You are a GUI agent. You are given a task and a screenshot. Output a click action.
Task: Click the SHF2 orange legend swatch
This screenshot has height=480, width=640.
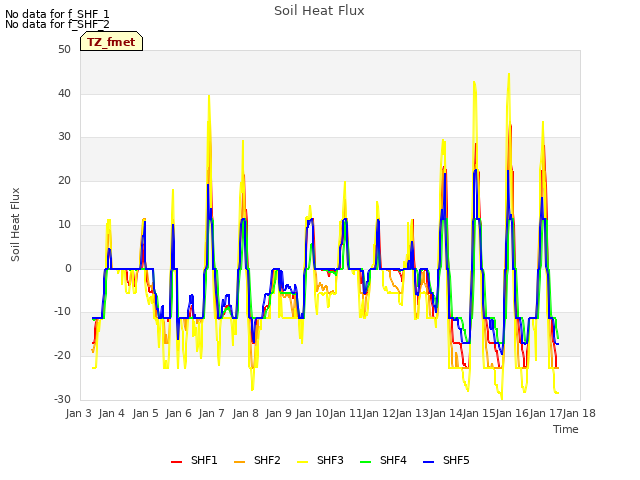pyautogui.click(x=240, y=462)
